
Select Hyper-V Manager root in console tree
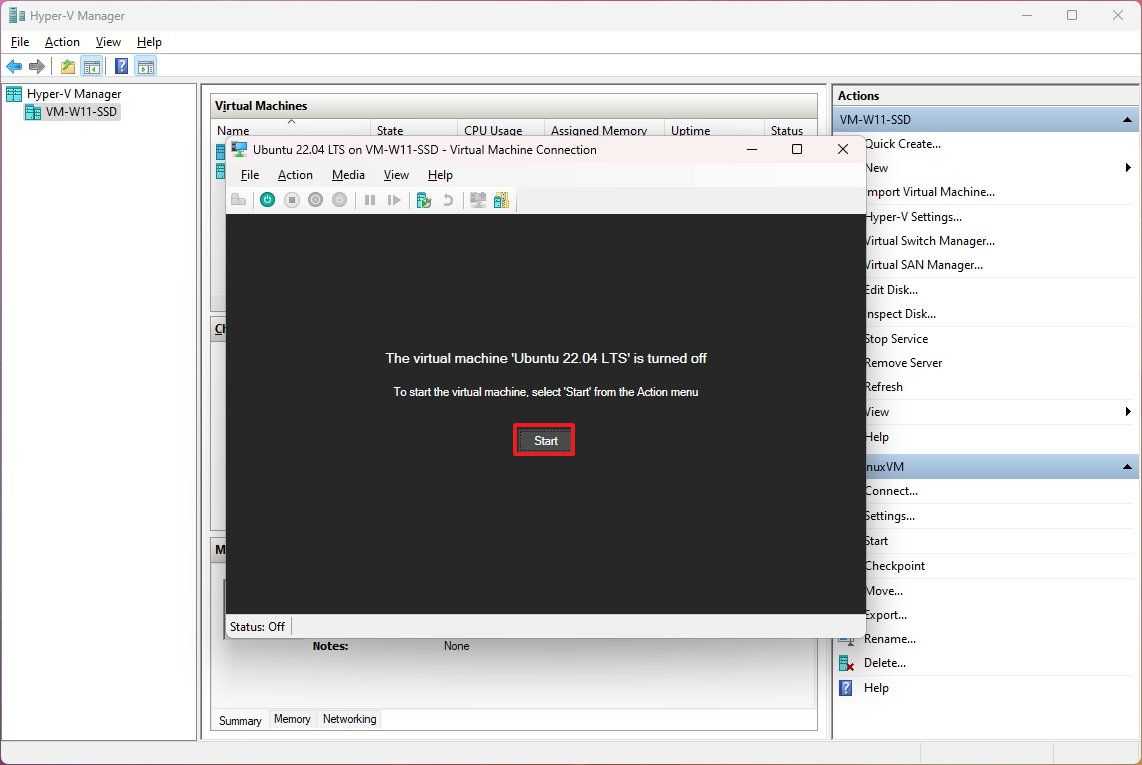74,94
